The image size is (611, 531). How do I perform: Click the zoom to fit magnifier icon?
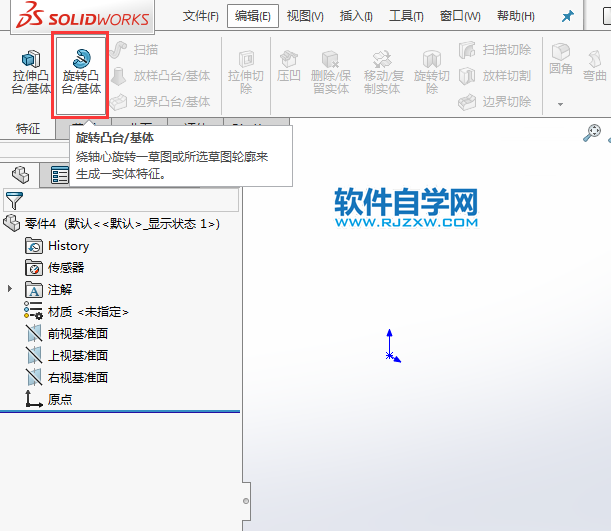coord(592,133)
